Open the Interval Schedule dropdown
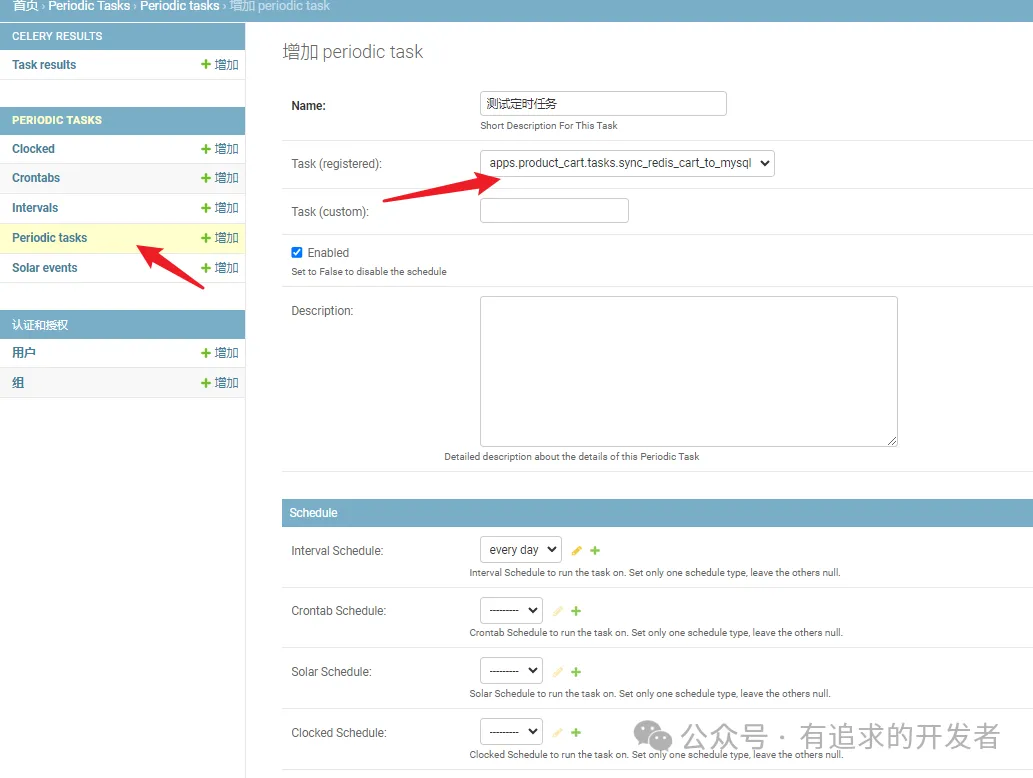 click(x=520, y=550)
